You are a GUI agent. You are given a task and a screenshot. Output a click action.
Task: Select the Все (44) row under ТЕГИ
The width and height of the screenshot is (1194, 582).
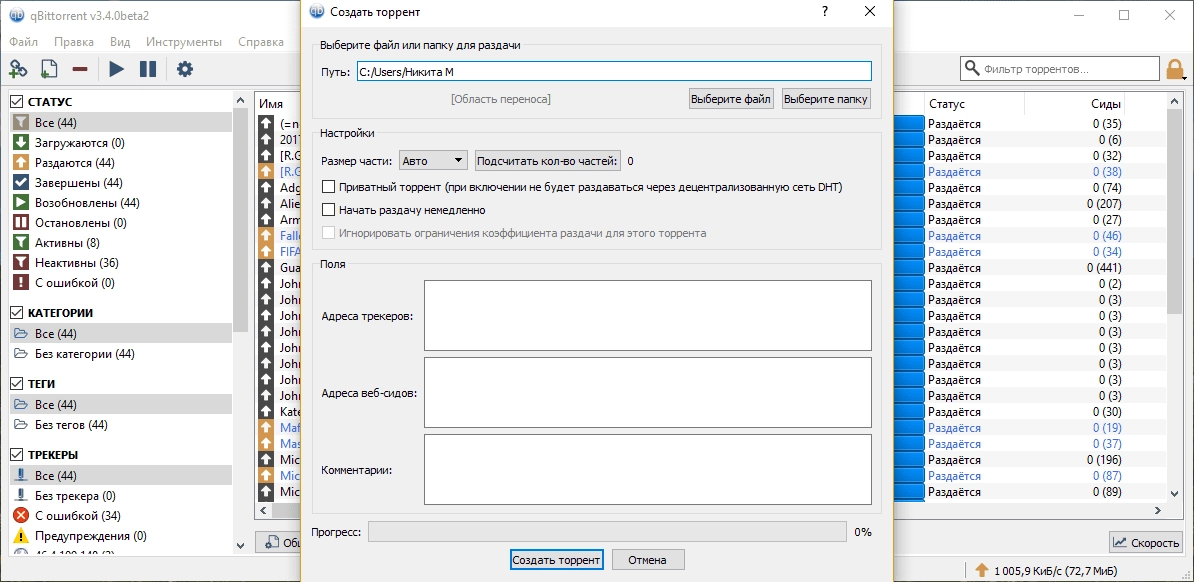coord(120,405)
